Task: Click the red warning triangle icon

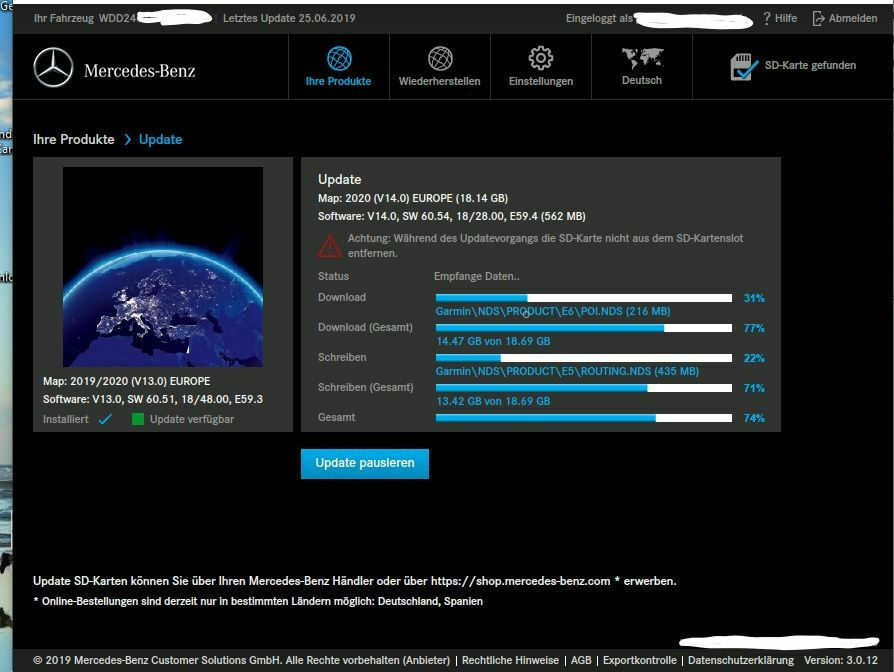Action: coord(330,246)
